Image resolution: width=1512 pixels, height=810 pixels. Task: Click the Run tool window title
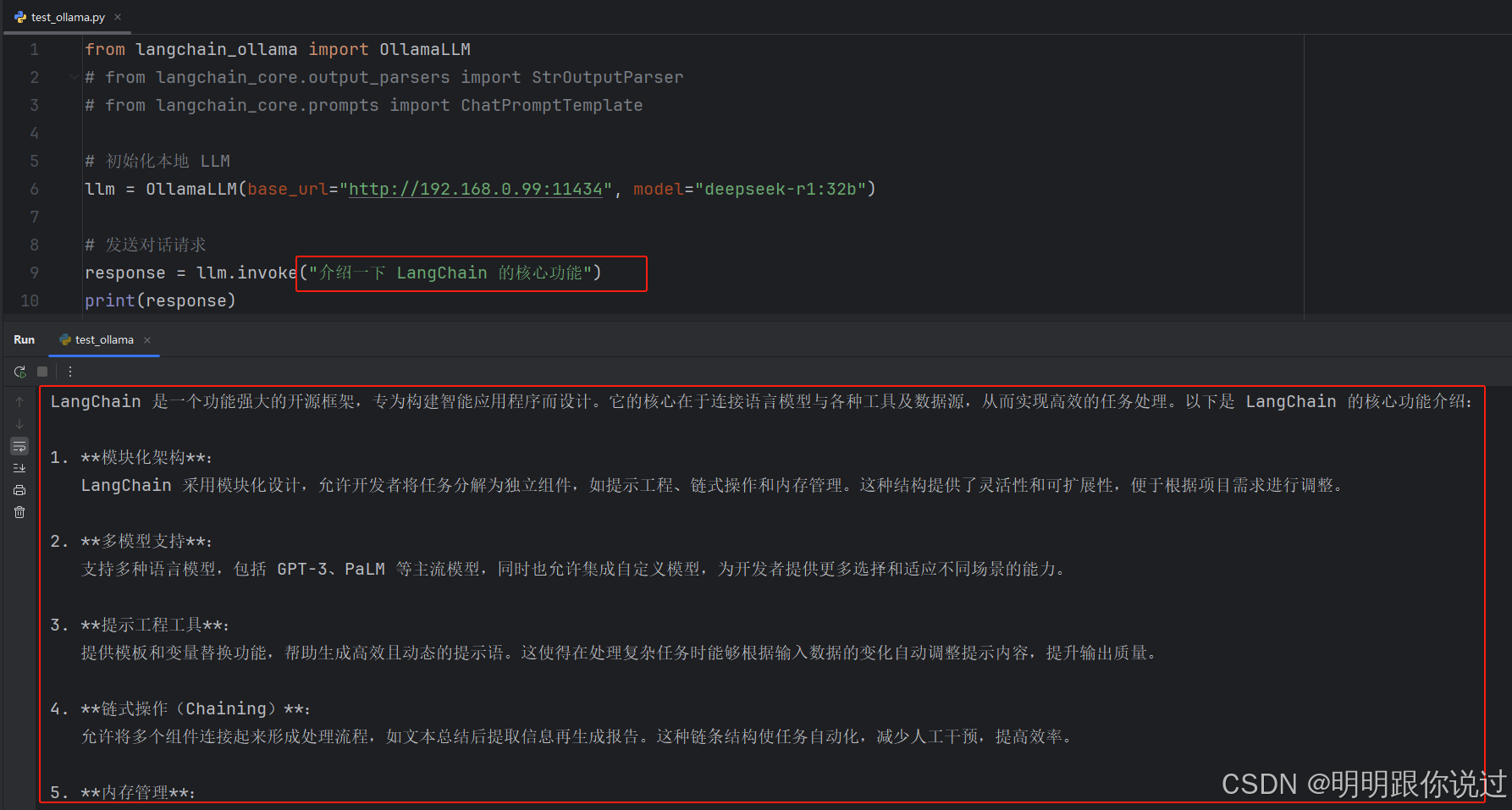point(25,339)
